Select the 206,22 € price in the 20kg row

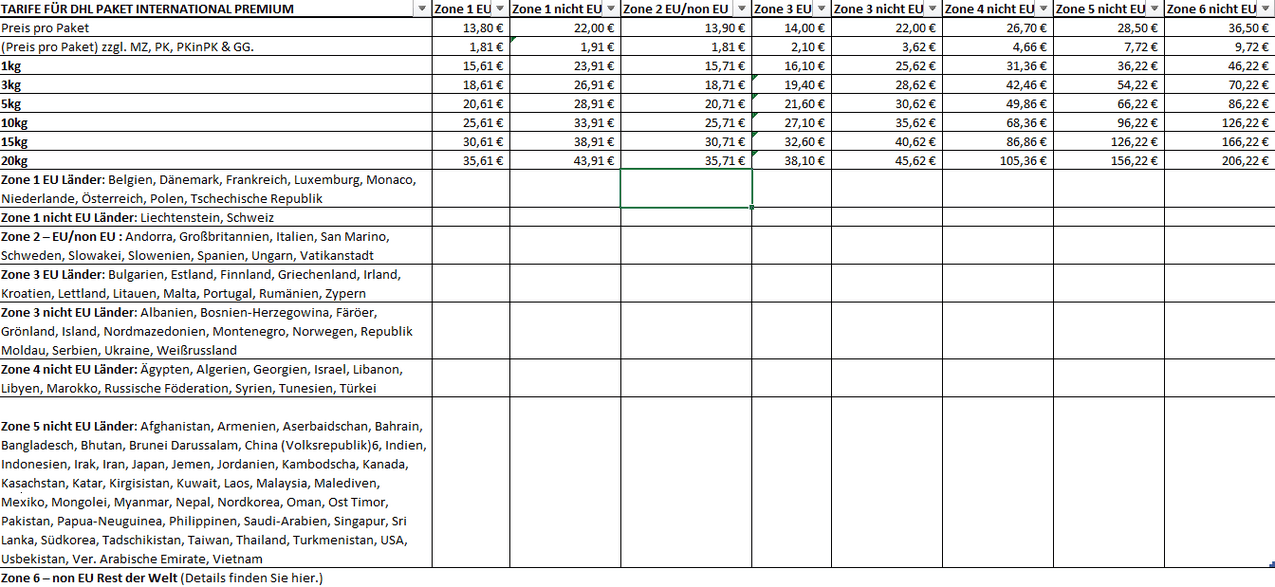pyautogui.click(x=1220, y=161)
